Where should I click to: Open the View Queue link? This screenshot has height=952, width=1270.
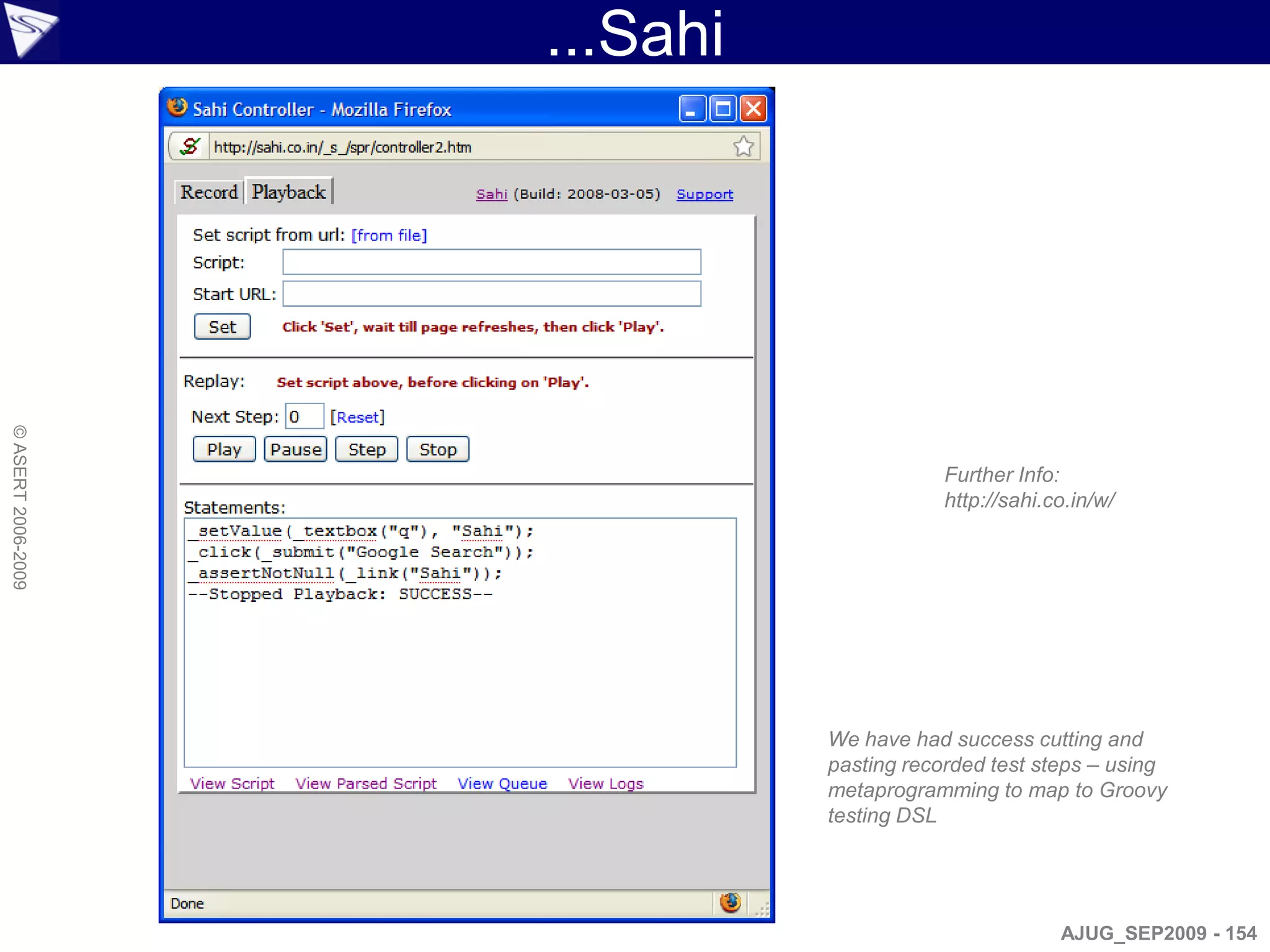502,783
